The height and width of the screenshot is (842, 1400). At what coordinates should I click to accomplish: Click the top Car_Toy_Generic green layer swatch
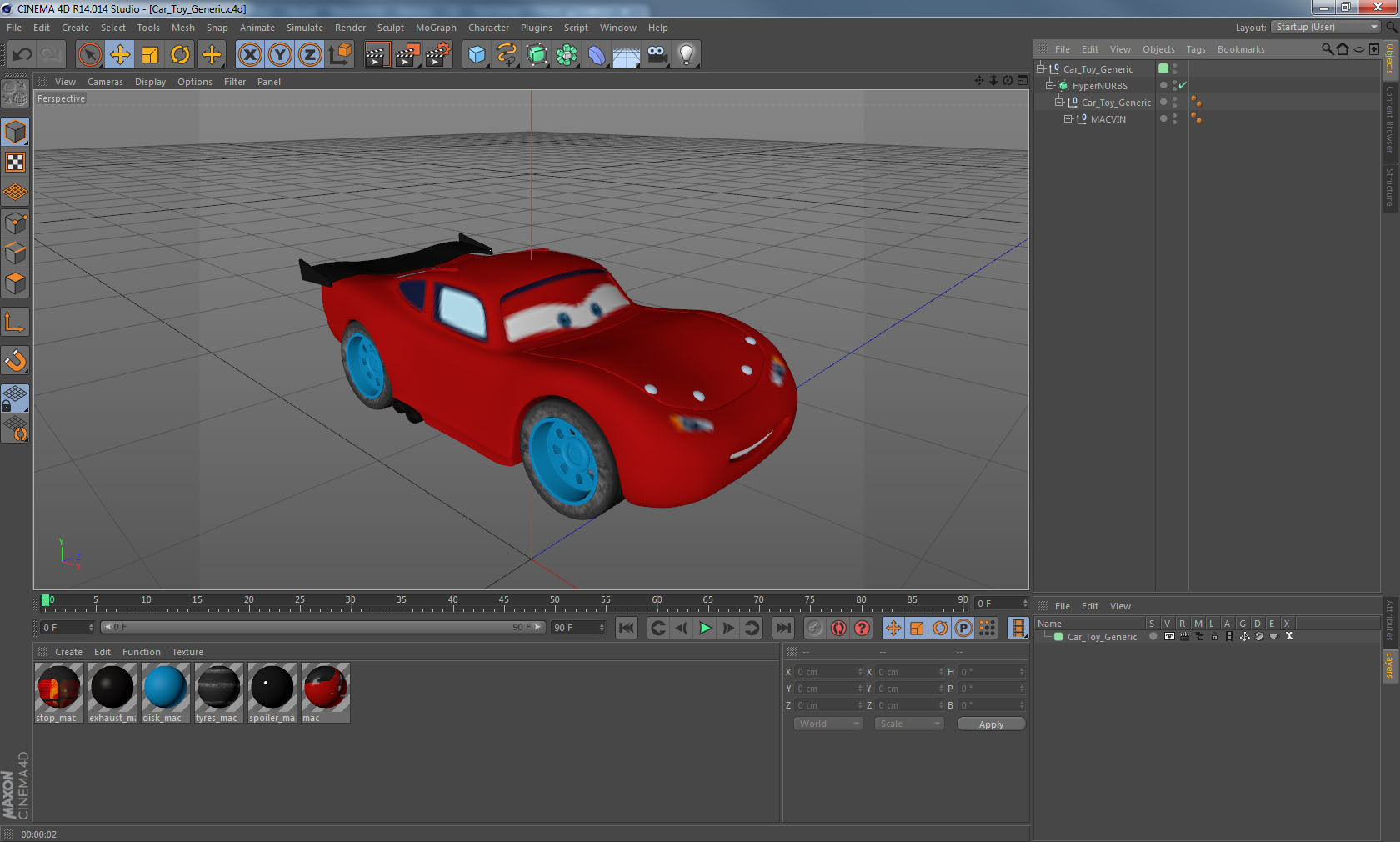click(x=1163, y=68)
